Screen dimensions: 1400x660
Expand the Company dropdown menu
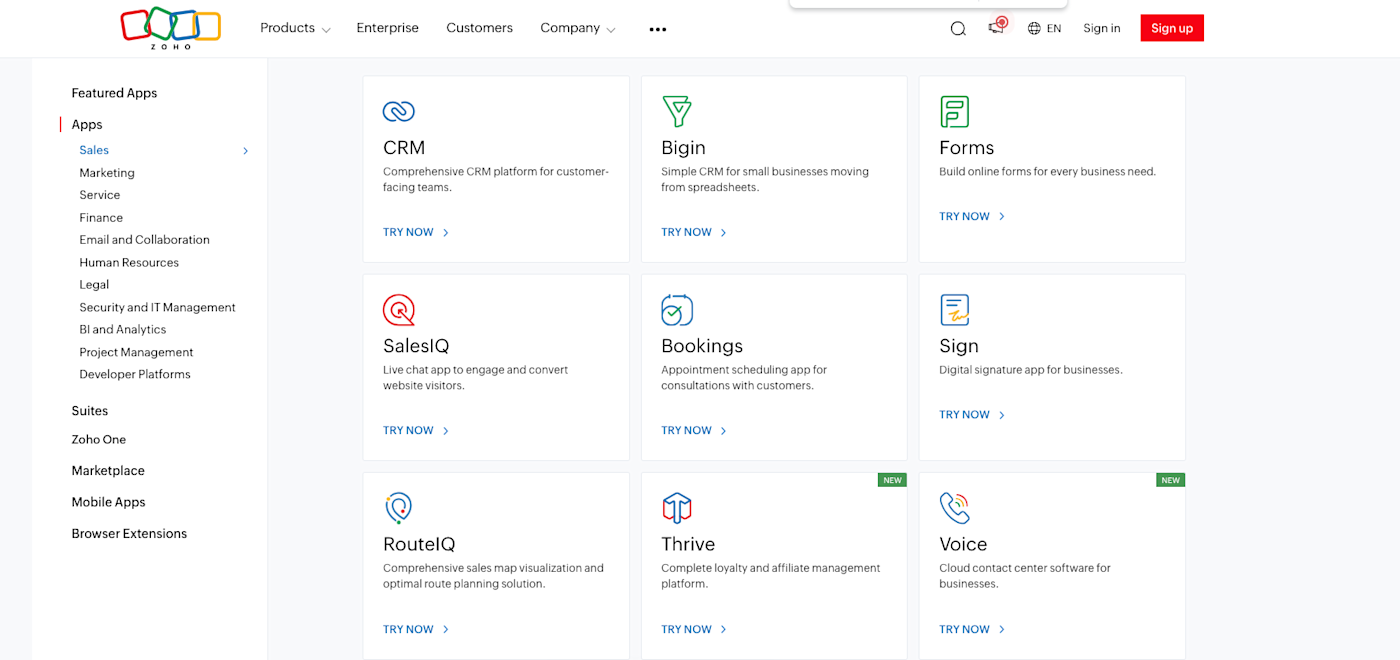pyautogui.click(x=578, y=28)
